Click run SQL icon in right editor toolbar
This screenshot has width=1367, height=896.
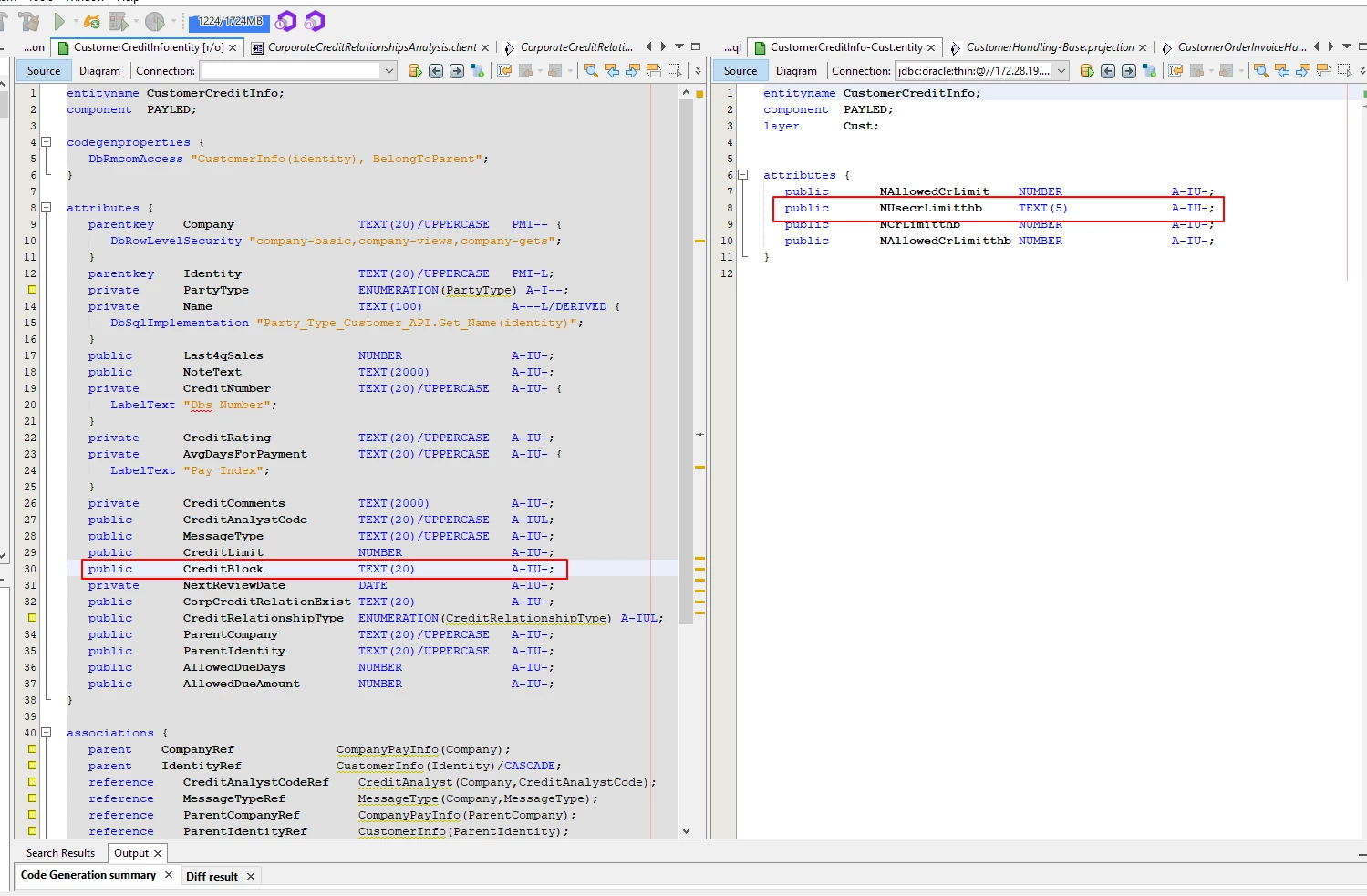(1087, 70)
